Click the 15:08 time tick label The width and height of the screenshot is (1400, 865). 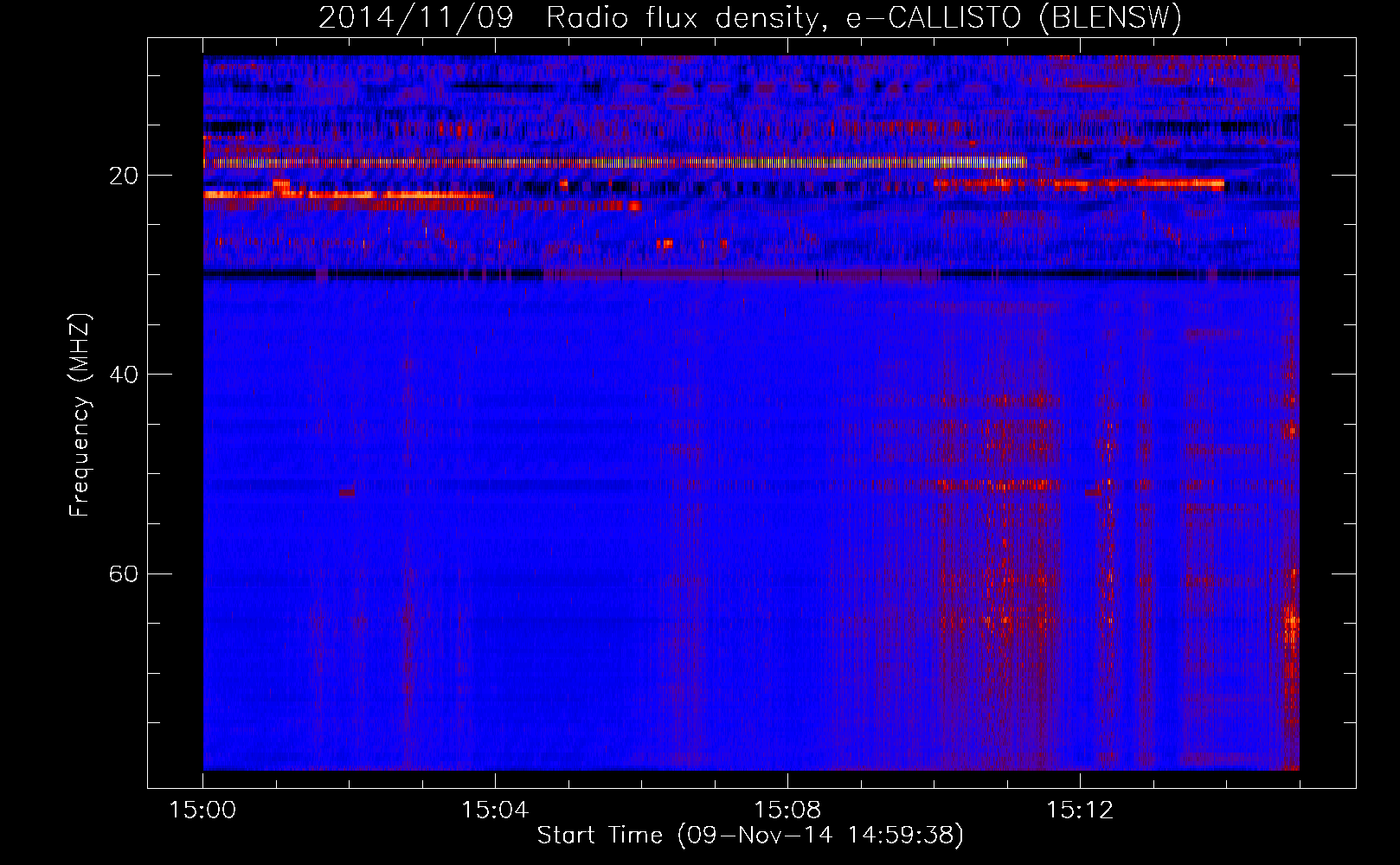click(787, 811)
